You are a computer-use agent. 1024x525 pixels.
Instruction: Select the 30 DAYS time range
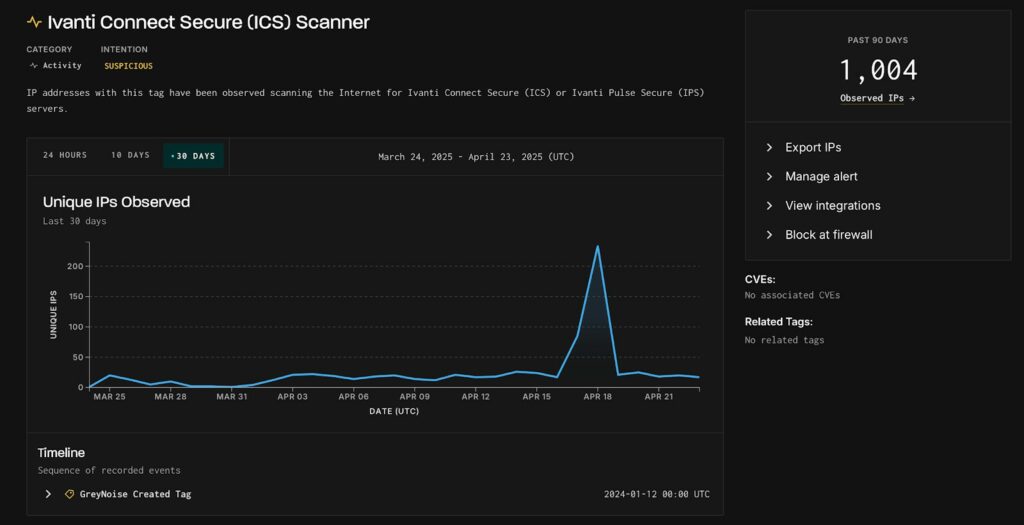(194, 156)
